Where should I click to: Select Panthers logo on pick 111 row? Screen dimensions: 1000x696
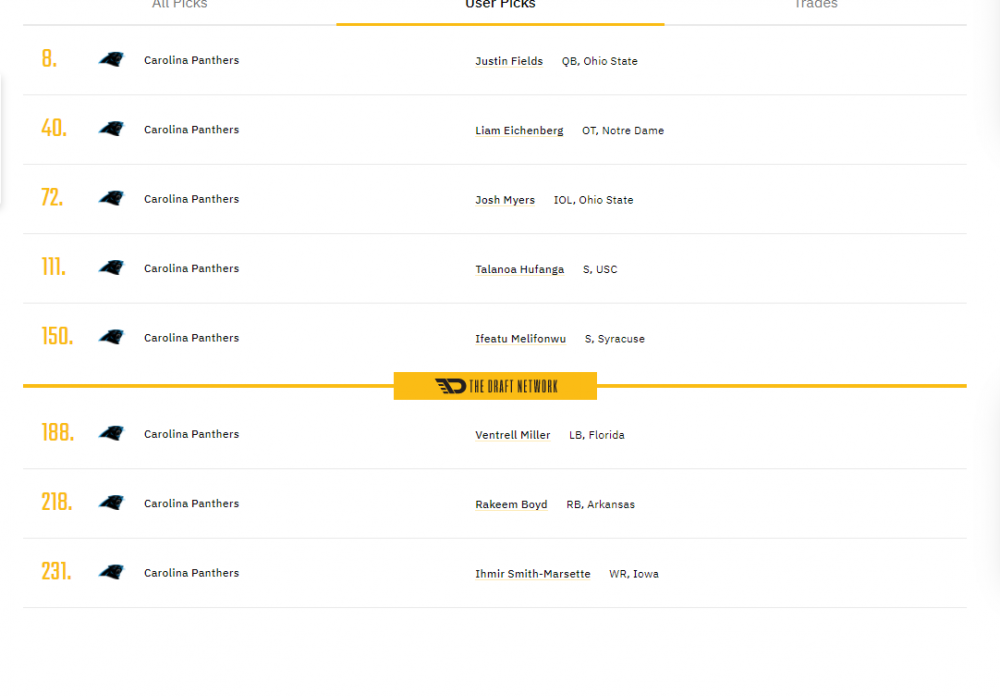click(x=111, y=268)
